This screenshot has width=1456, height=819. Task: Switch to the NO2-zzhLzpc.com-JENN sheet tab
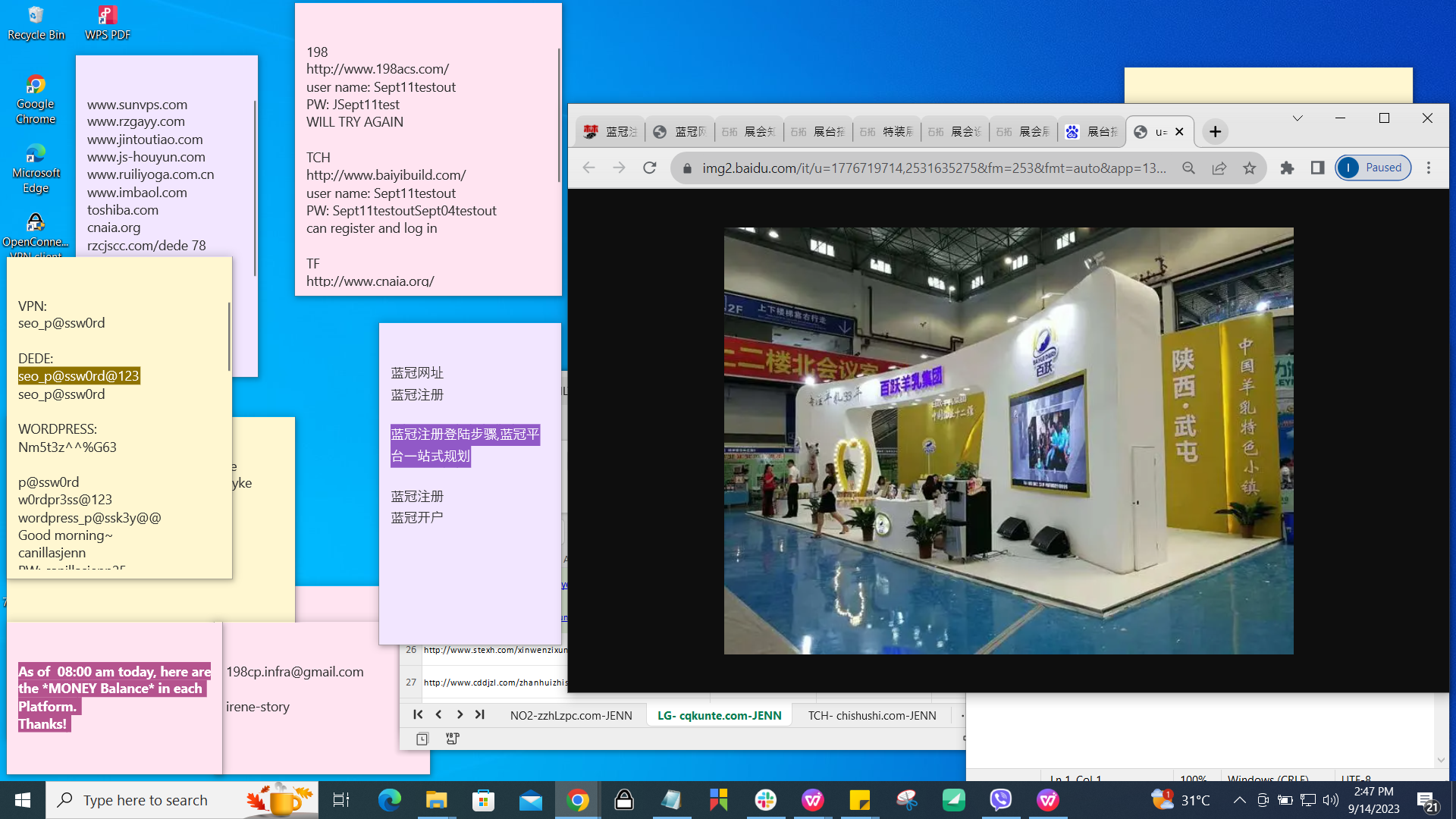pyautogui.click(x=570, y=715)
